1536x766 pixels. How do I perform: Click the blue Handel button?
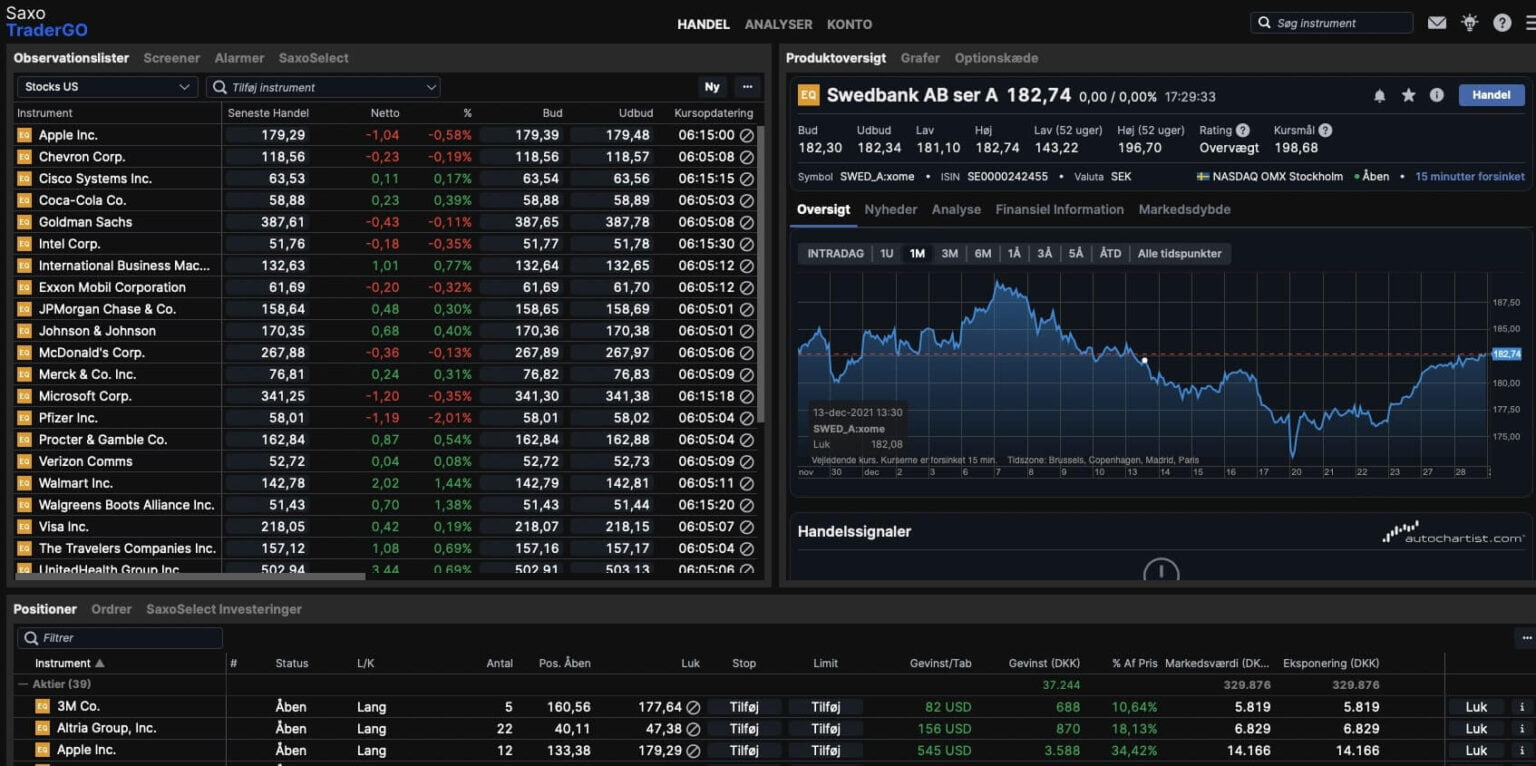1491,95
